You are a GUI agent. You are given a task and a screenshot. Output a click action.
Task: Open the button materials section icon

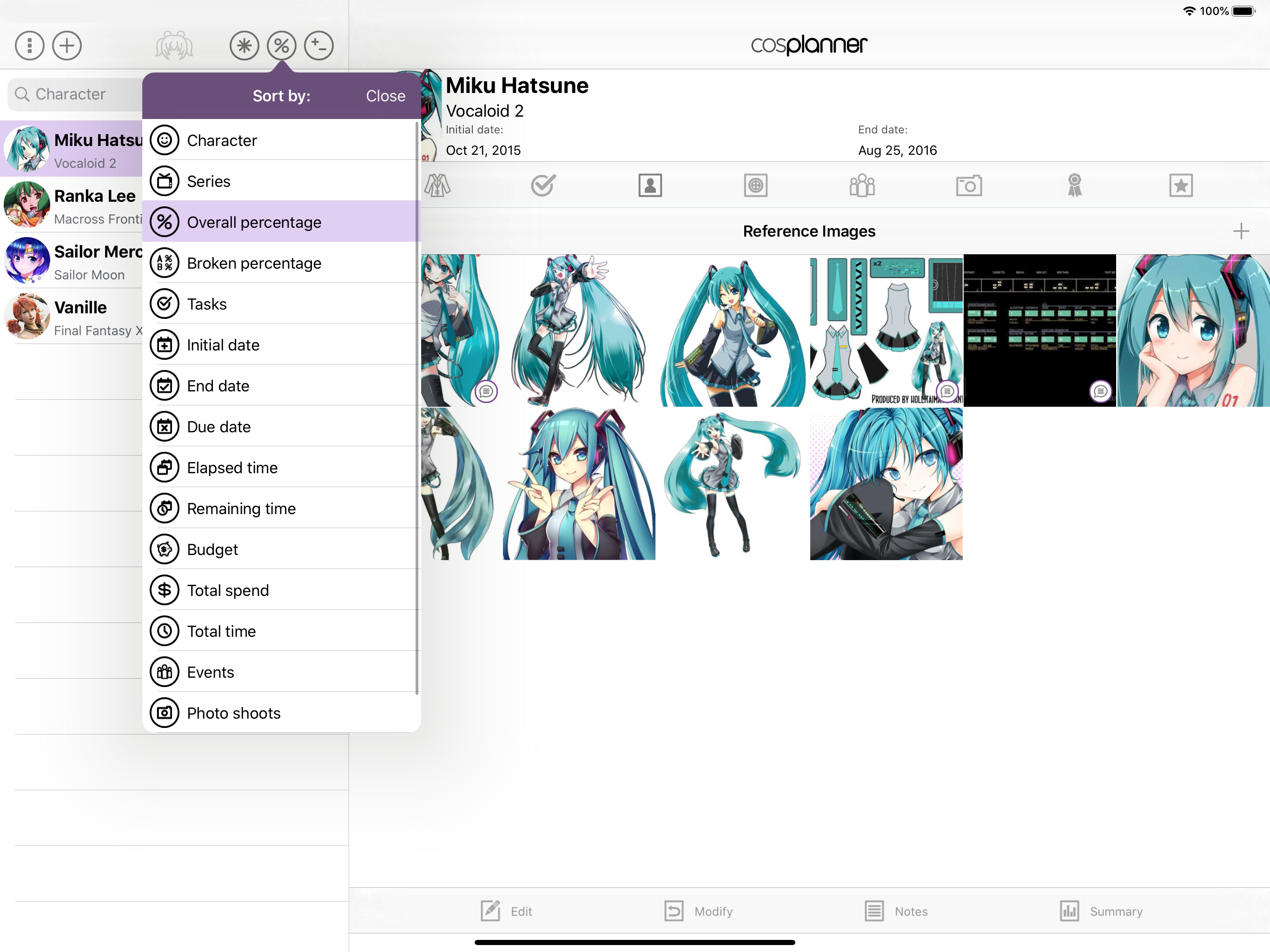tap(755, 185)
